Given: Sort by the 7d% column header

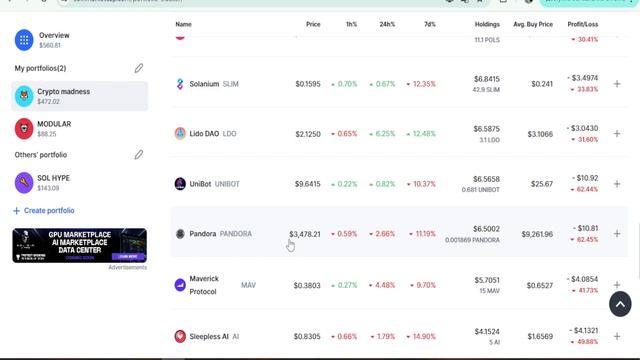Looking at the screenshot, I should 430,24.
